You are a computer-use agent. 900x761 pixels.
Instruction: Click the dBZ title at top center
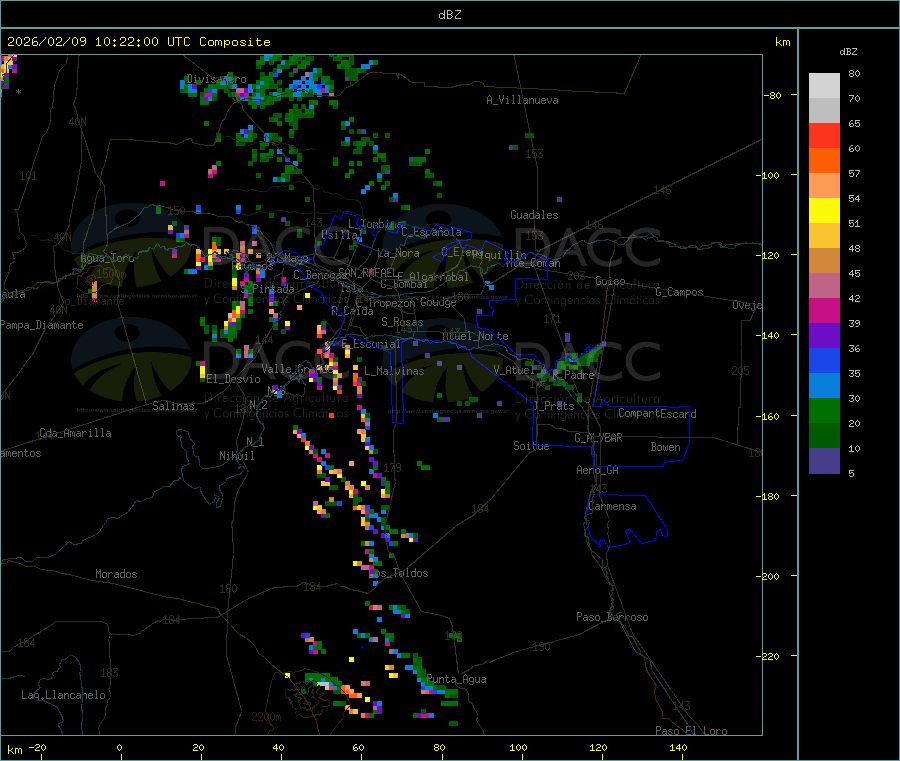(x=449, y=15)
